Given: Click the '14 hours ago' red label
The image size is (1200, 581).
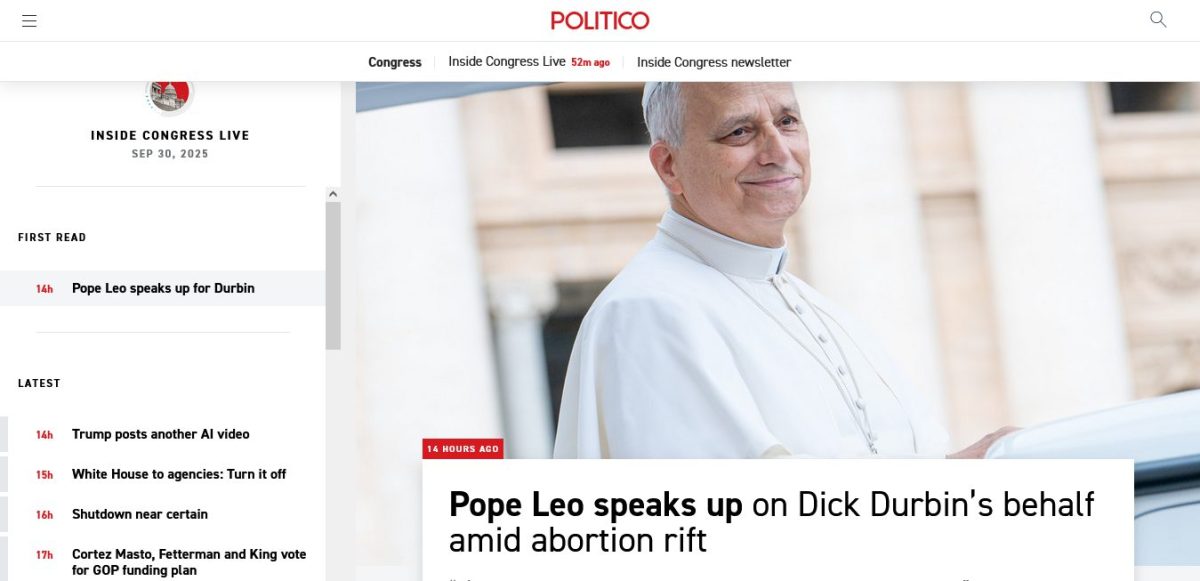Looking at the screenshot, I should pos(463,449).
